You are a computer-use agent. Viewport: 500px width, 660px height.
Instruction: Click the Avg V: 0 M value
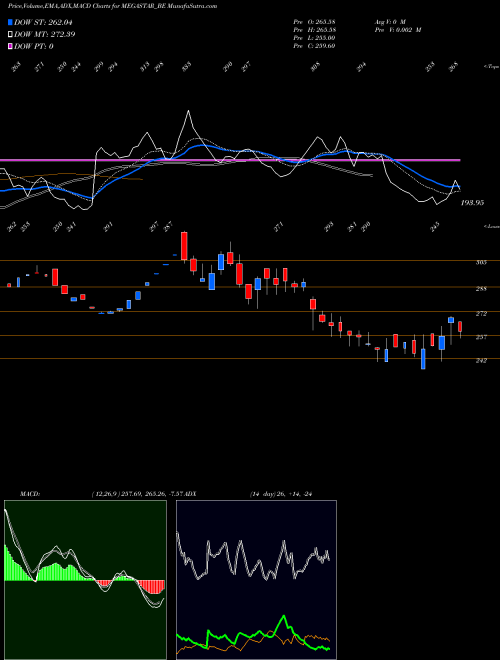pos(389,21)
